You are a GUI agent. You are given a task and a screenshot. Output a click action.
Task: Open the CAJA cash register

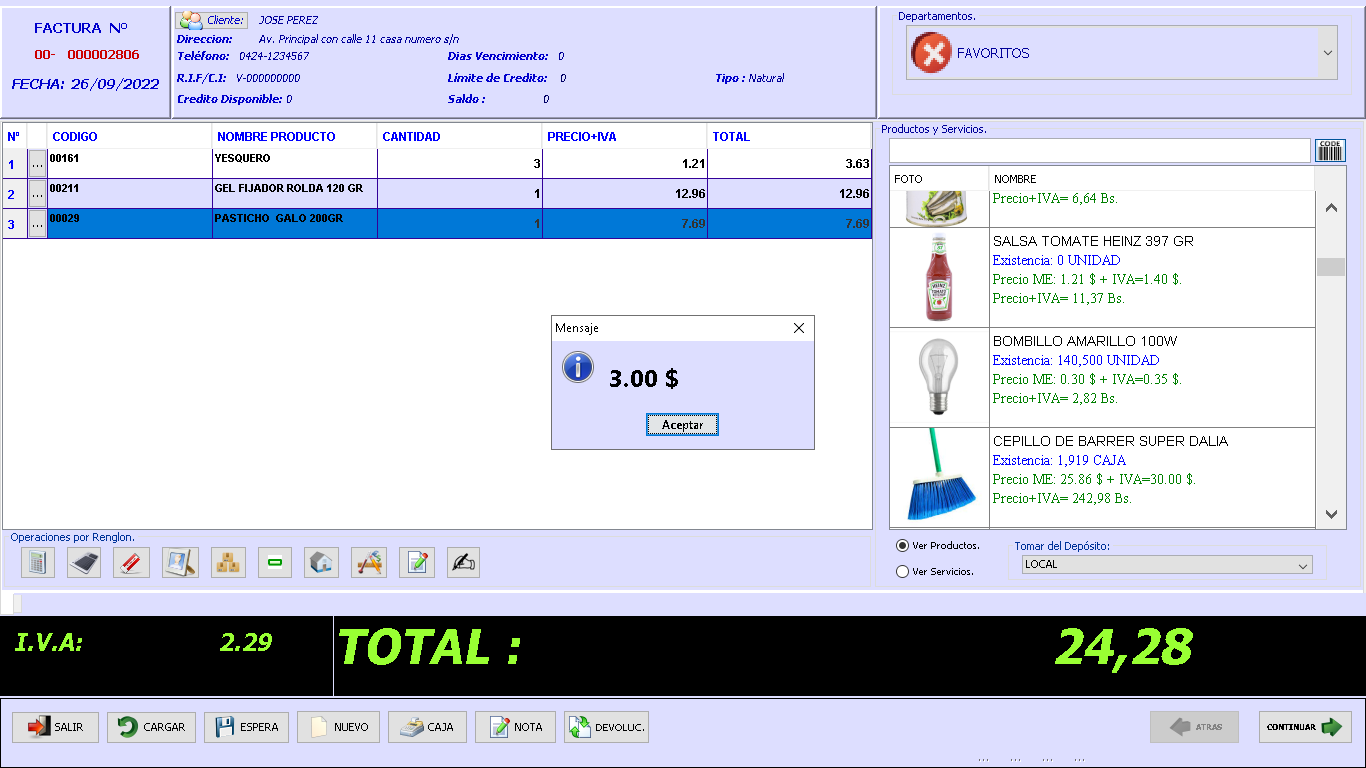pyautogui.click(x=427, y=727)
